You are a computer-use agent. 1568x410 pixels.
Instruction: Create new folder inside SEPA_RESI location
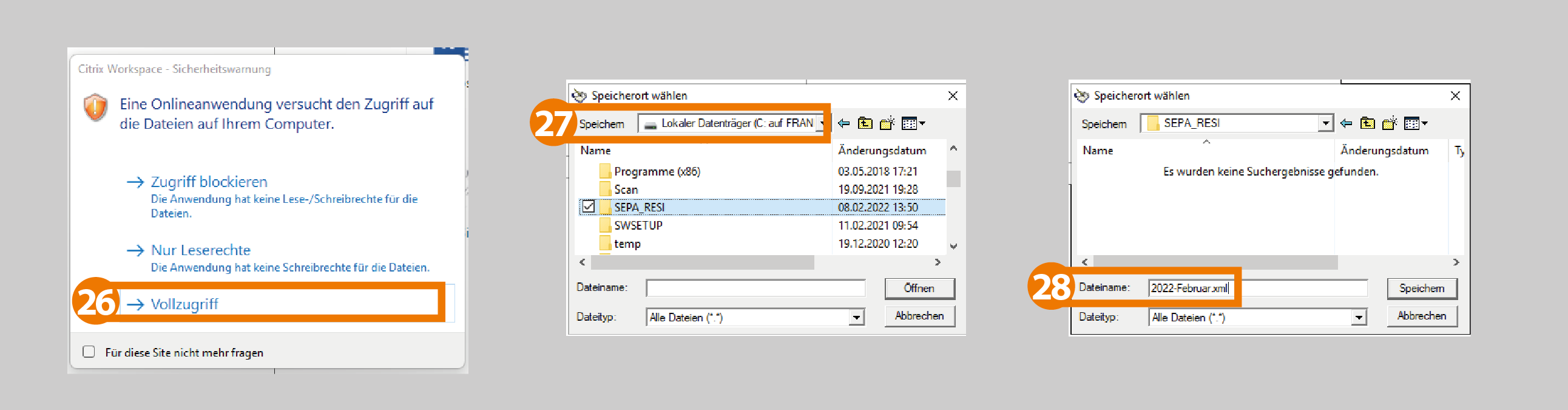click(x=1390, y=124)
